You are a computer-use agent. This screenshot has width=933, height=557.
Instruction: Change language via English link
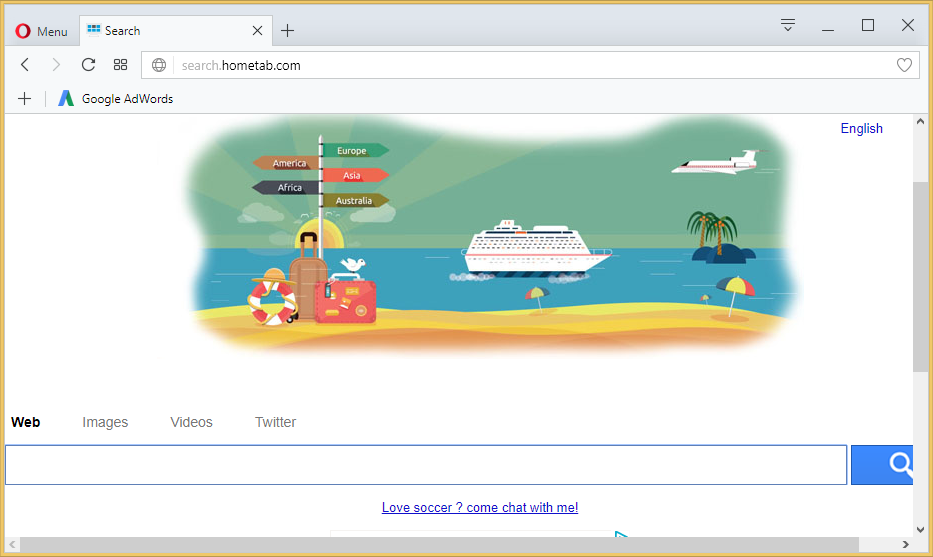[861, 128]
